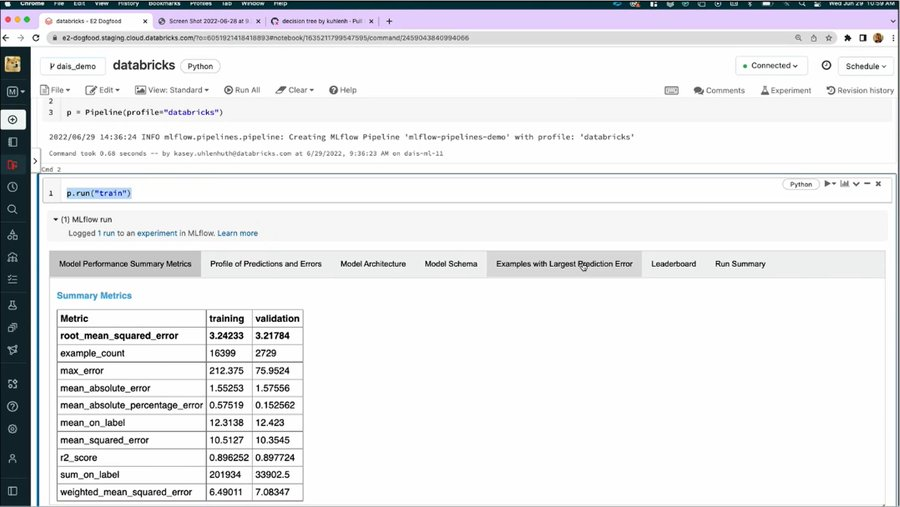The width and height of the screenshot is (900, 507).
Task: Open the Help question mark in sidebar
Action: click(13, 407)
